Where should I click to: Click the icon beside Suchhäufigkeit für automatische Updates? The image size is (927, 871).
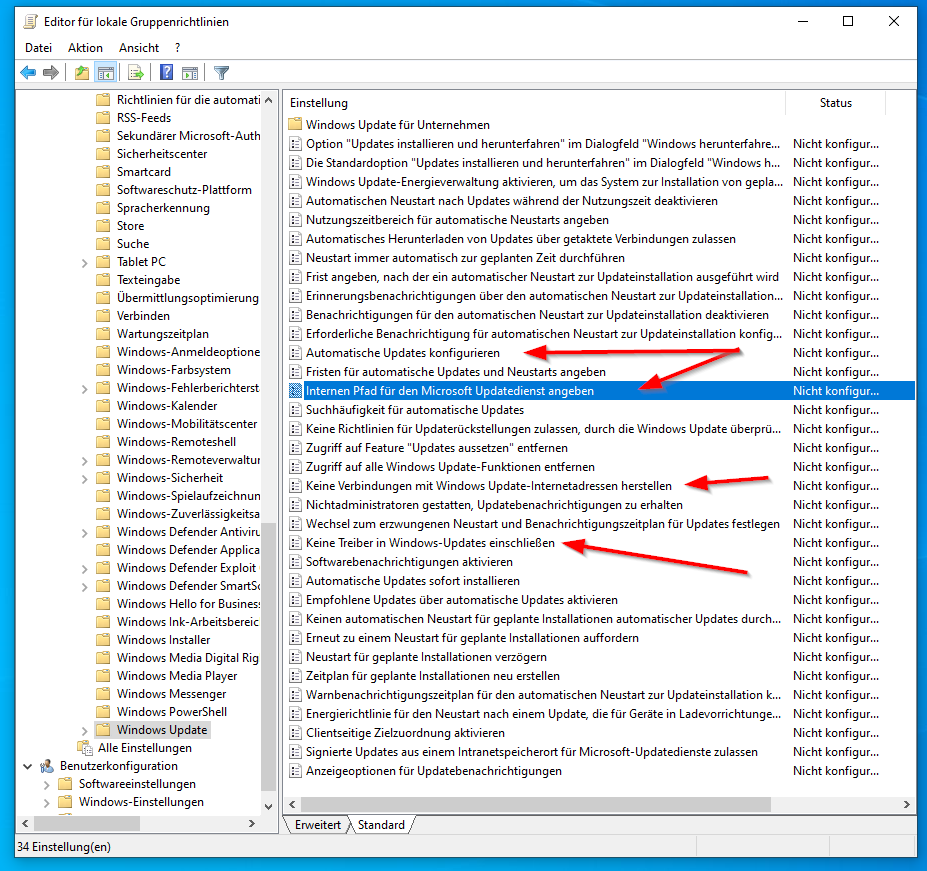295,410
